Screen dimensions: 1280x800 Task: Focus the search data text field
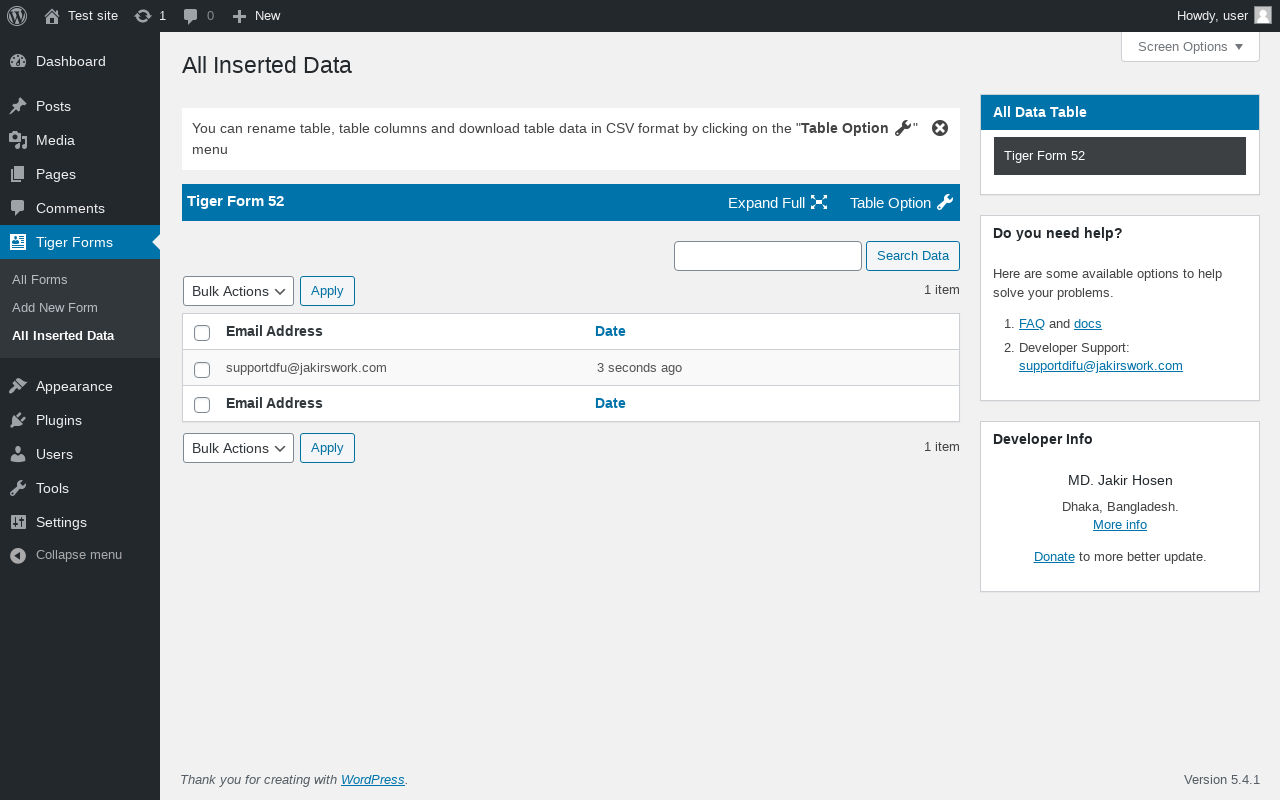768,256
